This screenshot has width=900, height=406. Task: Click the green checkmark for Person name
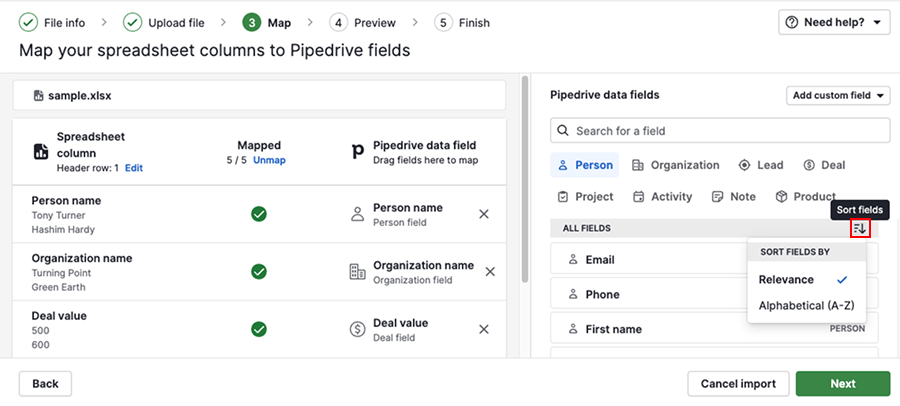click(258, 214)
